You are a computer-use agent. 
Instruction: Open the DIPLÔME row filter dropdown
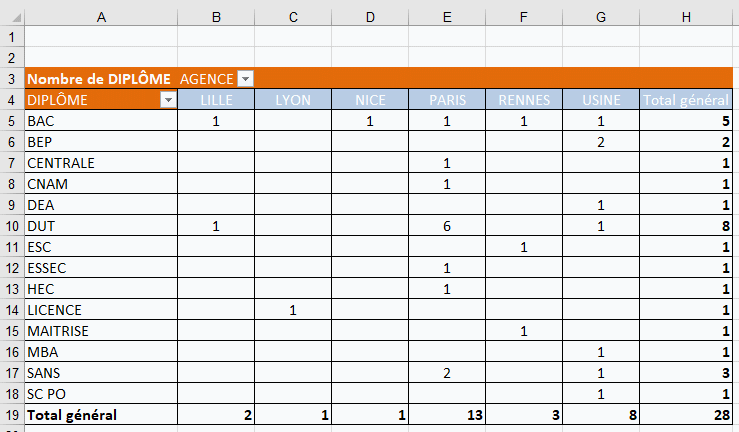[x=168, y=100]
